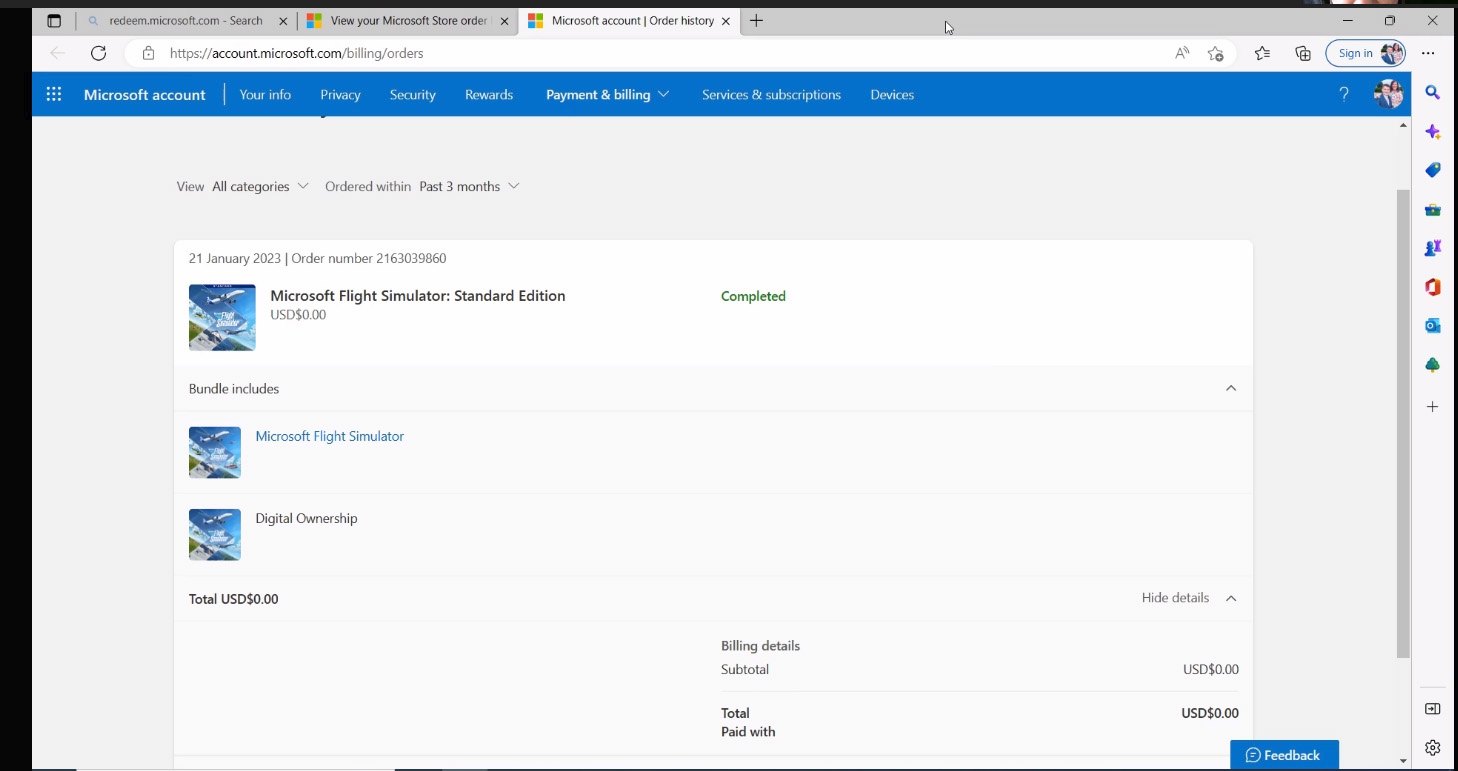Open the sidebar Shopping tag icon
This screenshot has width=1458, height=771.
(x=1432, y=170)
